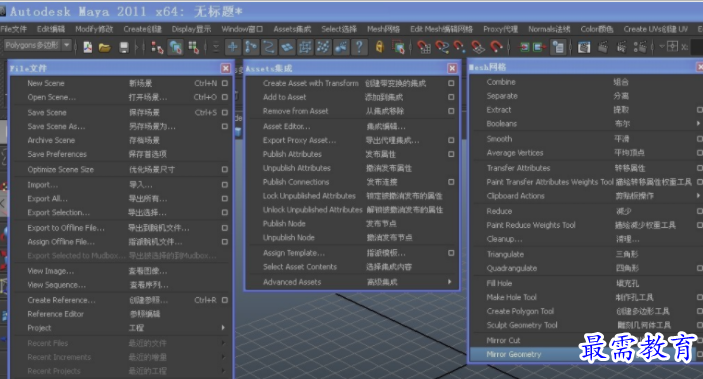703x379 pixels.
Task: Enable the snap to curves magnet icon
Action: [x=442, y=47]
